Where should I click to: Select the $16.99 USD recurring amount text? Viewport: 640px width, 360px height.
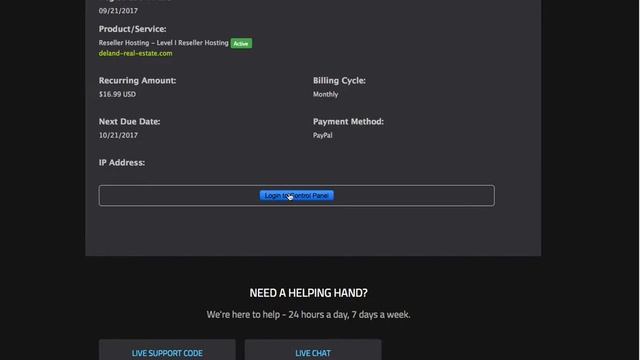coord(117,94)
